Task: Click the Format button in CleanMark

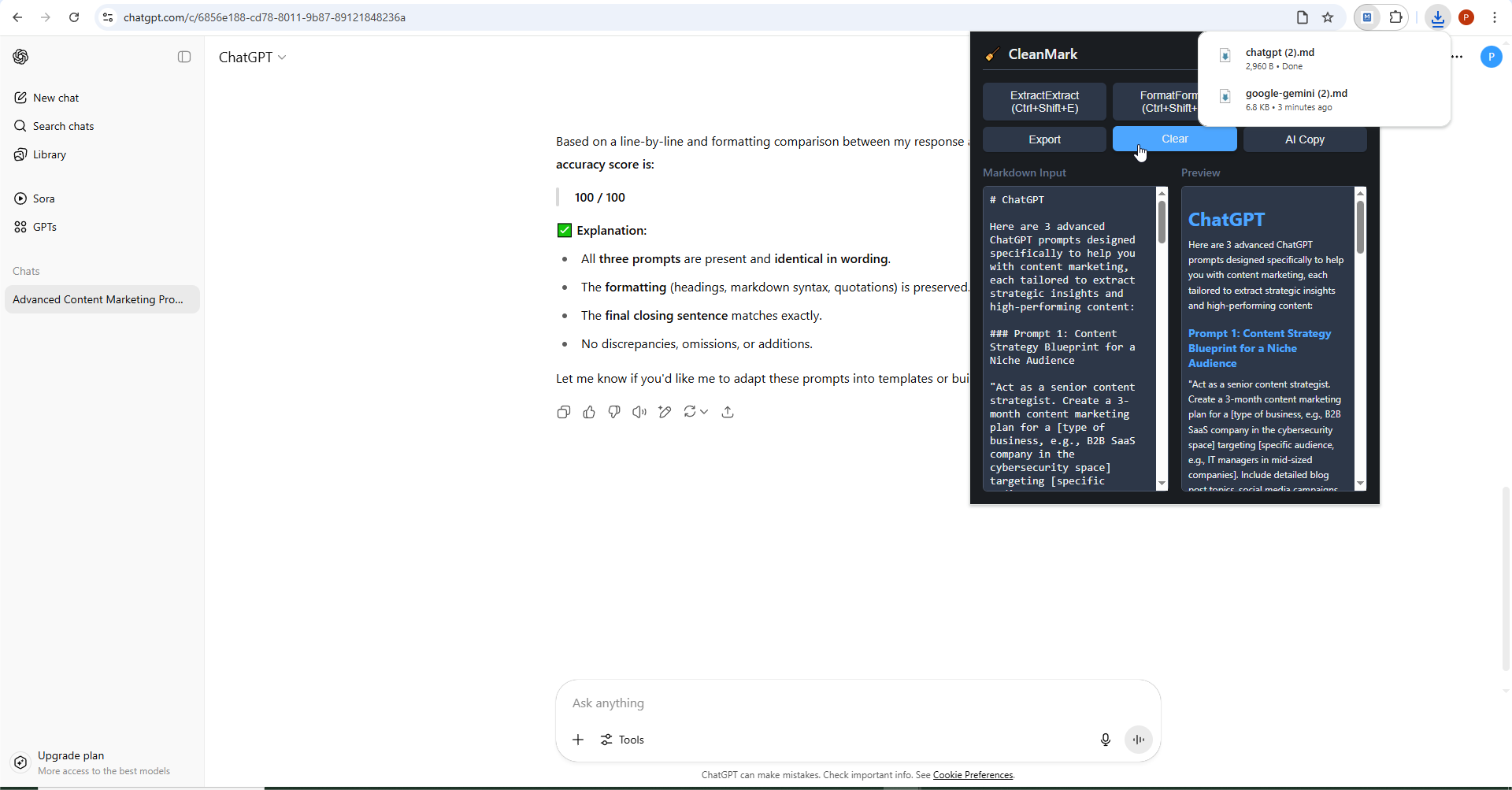Action: click(x=1155, y=102)
